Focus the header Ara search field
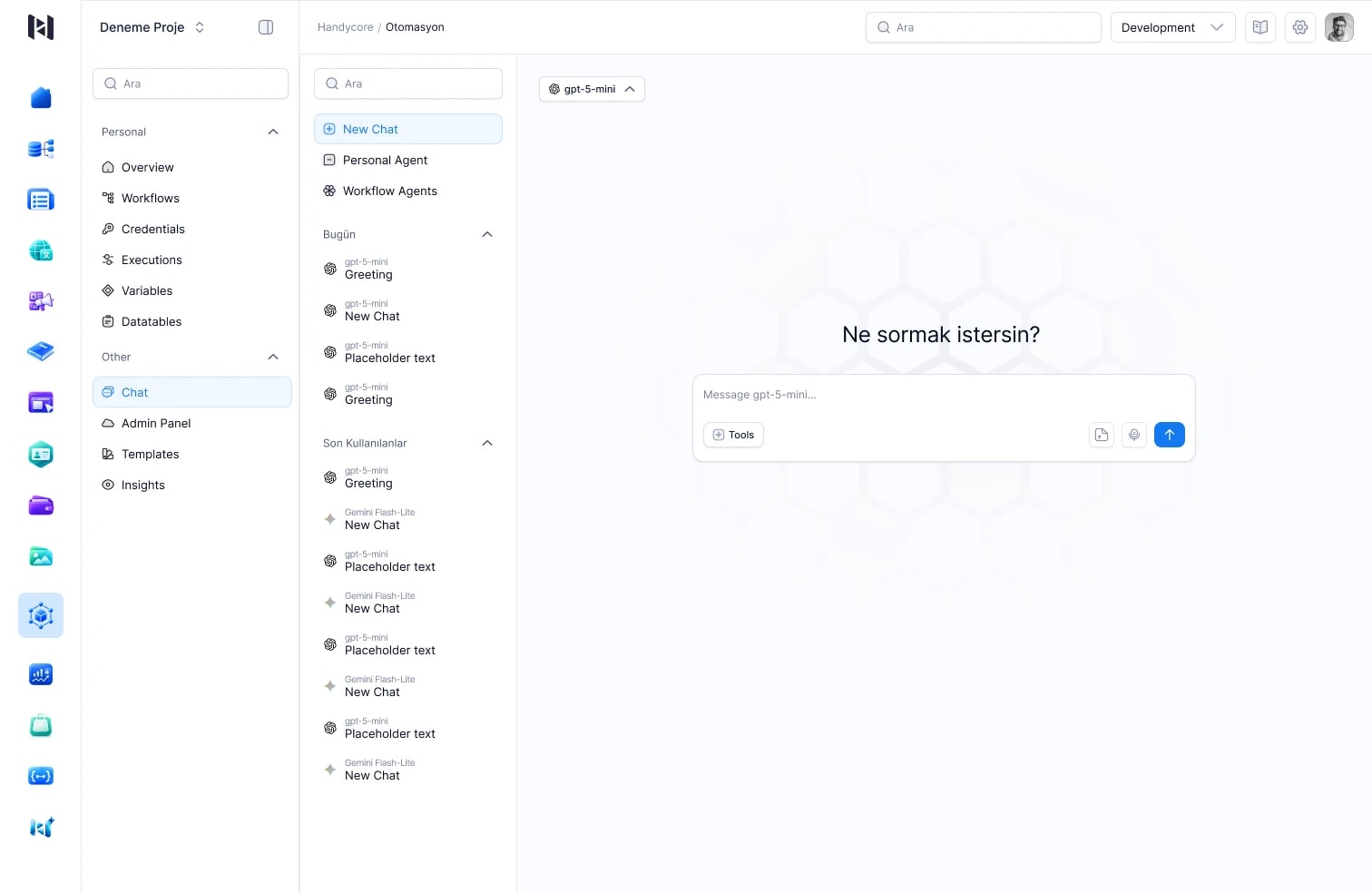 984,27
